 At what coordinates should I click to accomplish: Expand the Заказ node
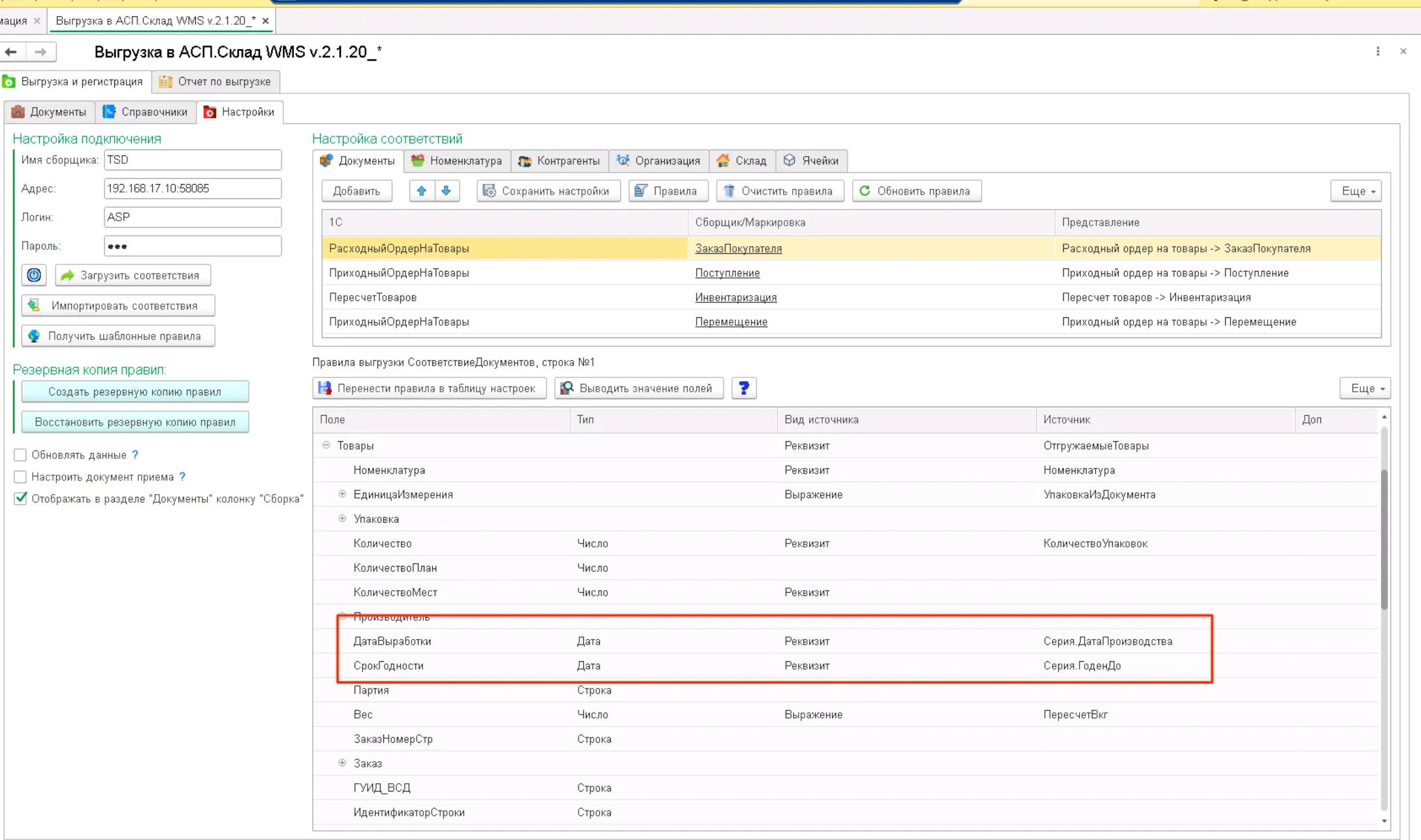[342, 762]
